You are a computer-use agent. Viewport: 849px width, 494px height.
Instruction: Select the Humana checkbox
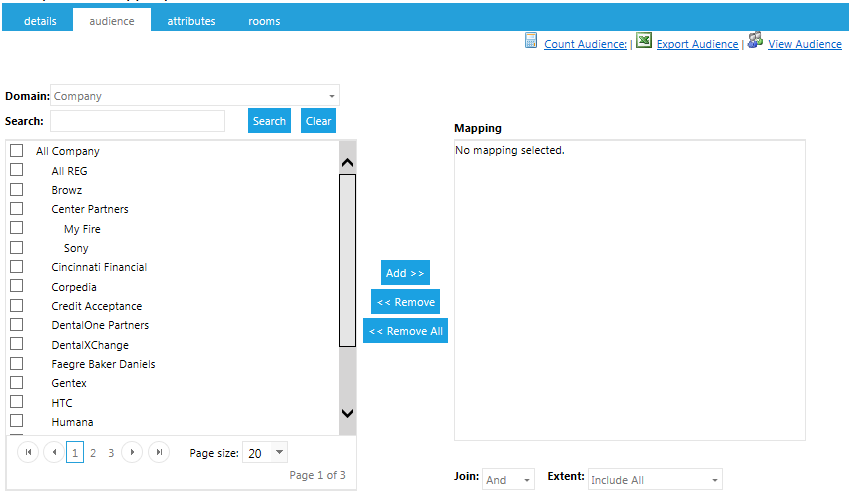point(17,422)
